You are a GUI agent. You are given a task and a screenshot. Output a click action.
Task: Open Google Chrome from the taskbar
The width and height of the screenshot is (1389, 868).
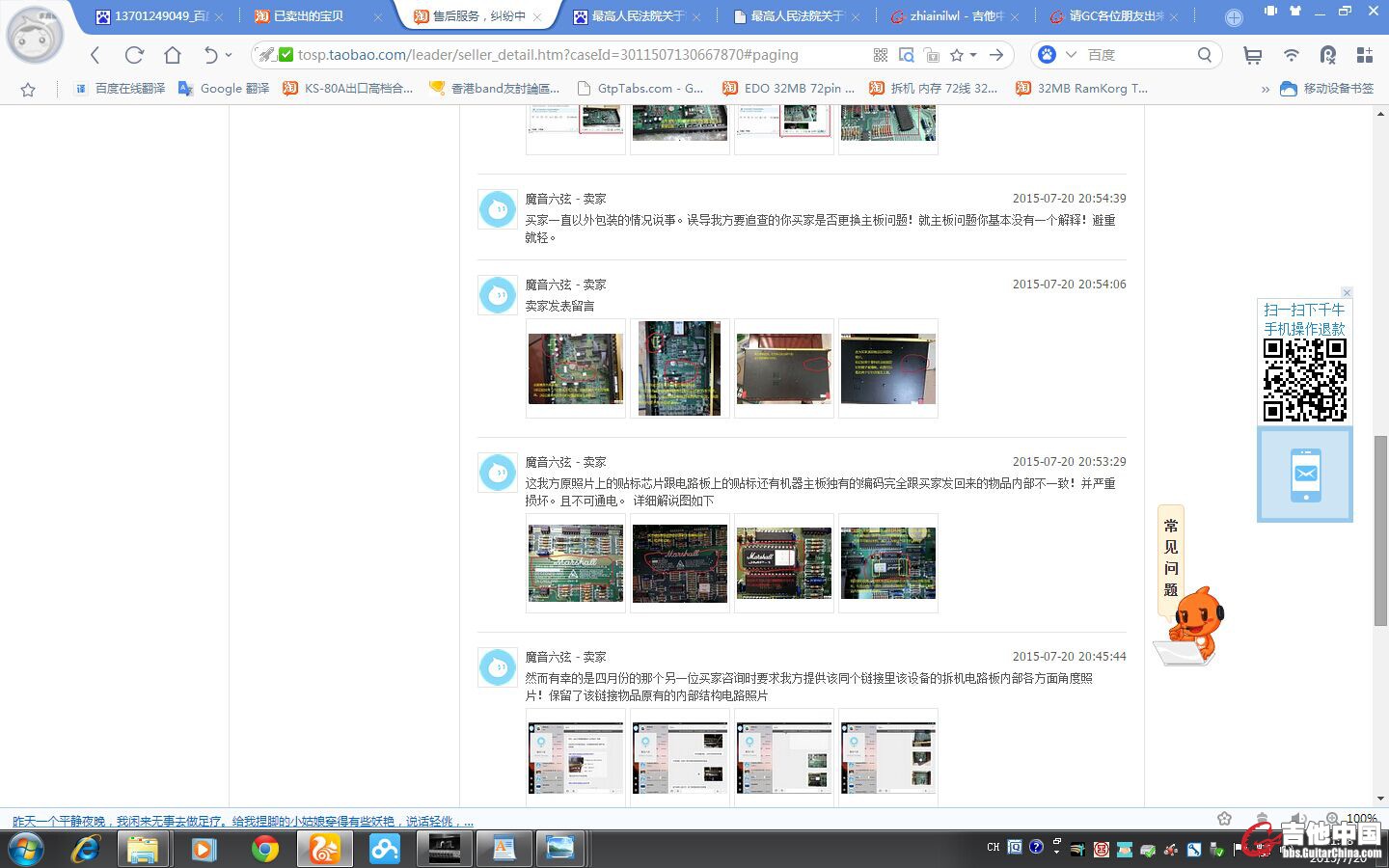[x=264, y=849]
